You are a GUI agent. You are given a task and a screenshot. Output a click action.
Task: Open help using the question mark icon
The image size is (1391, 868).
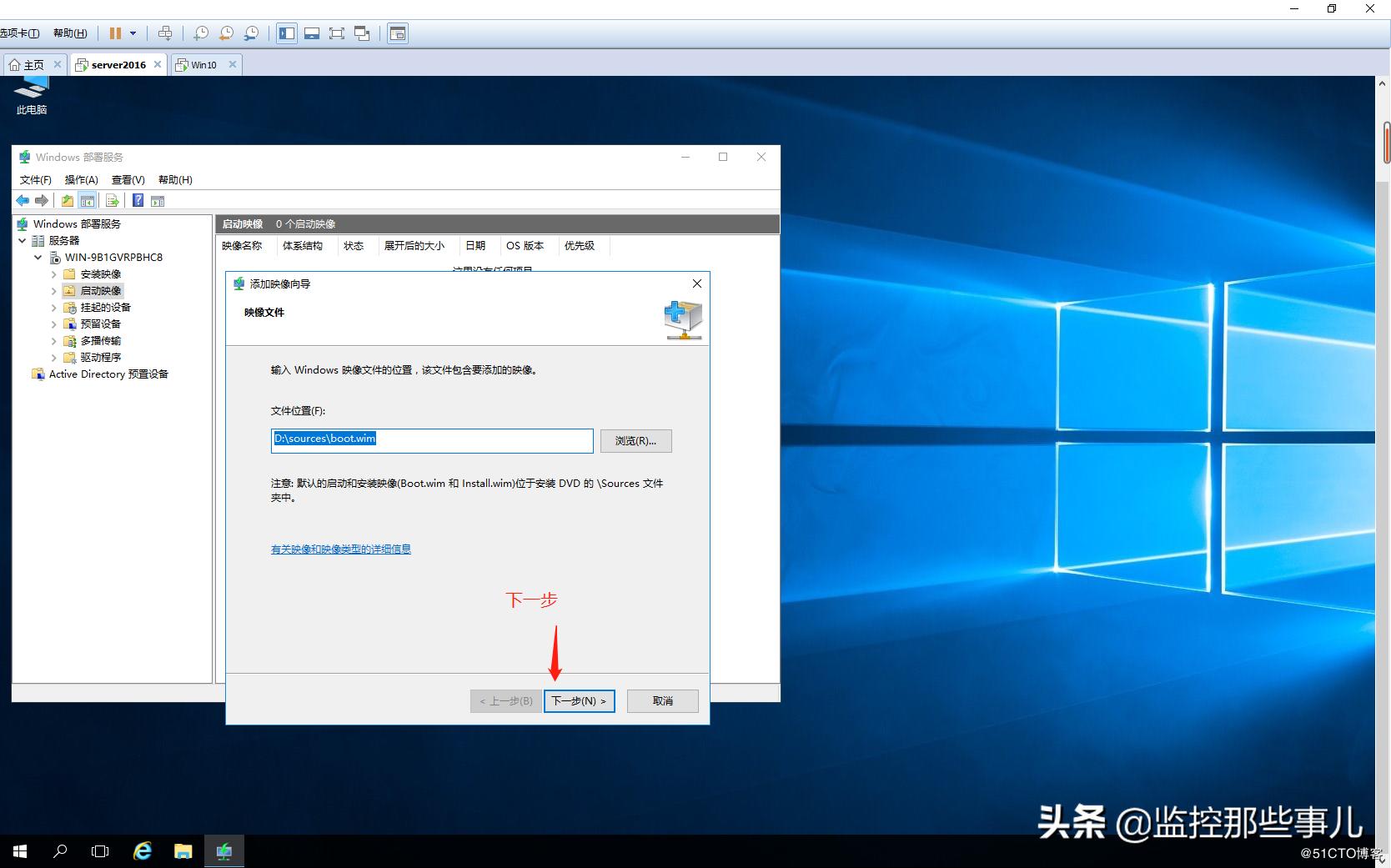click(138, 200)
